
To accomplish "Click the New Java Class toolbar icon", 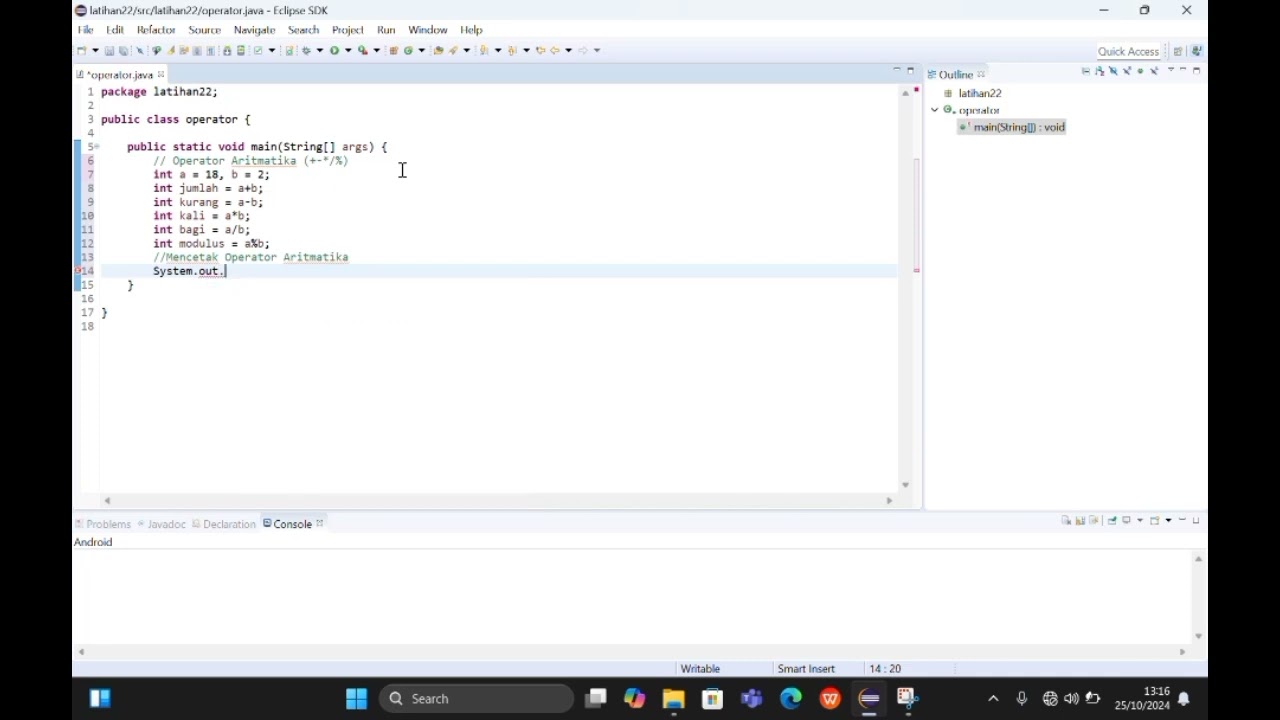I will (x=408, y=50).
